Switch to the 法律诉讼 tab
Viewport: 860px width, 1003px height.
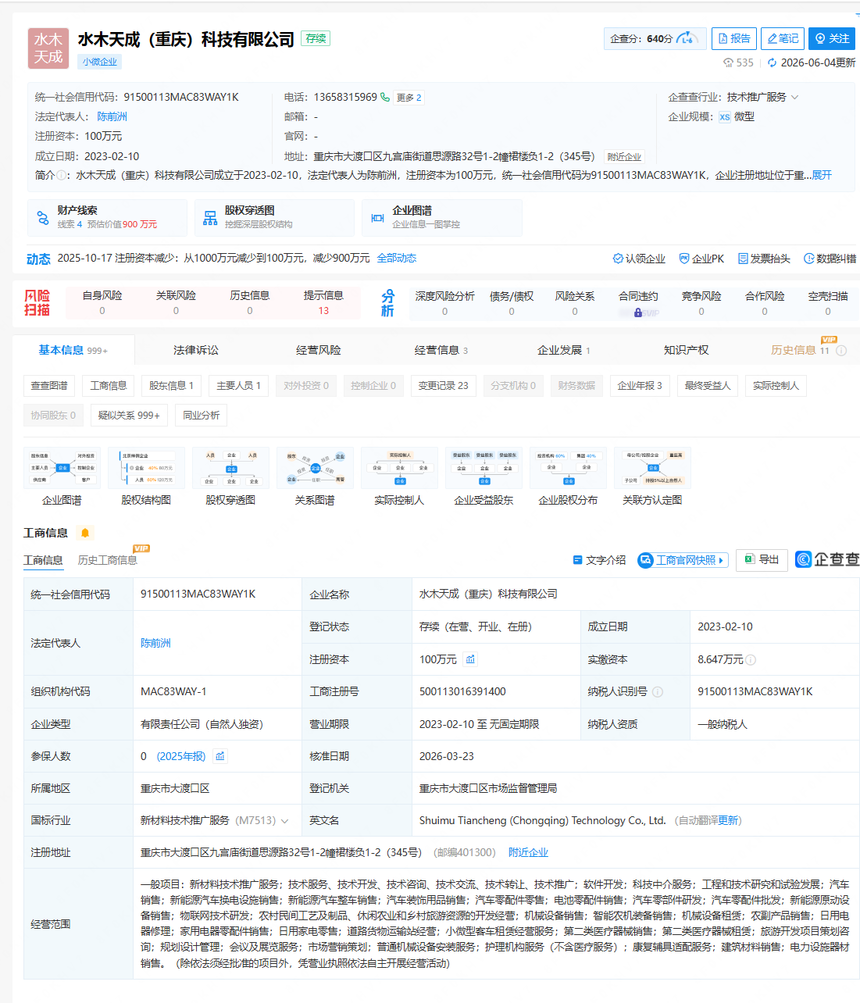point(196,351)
